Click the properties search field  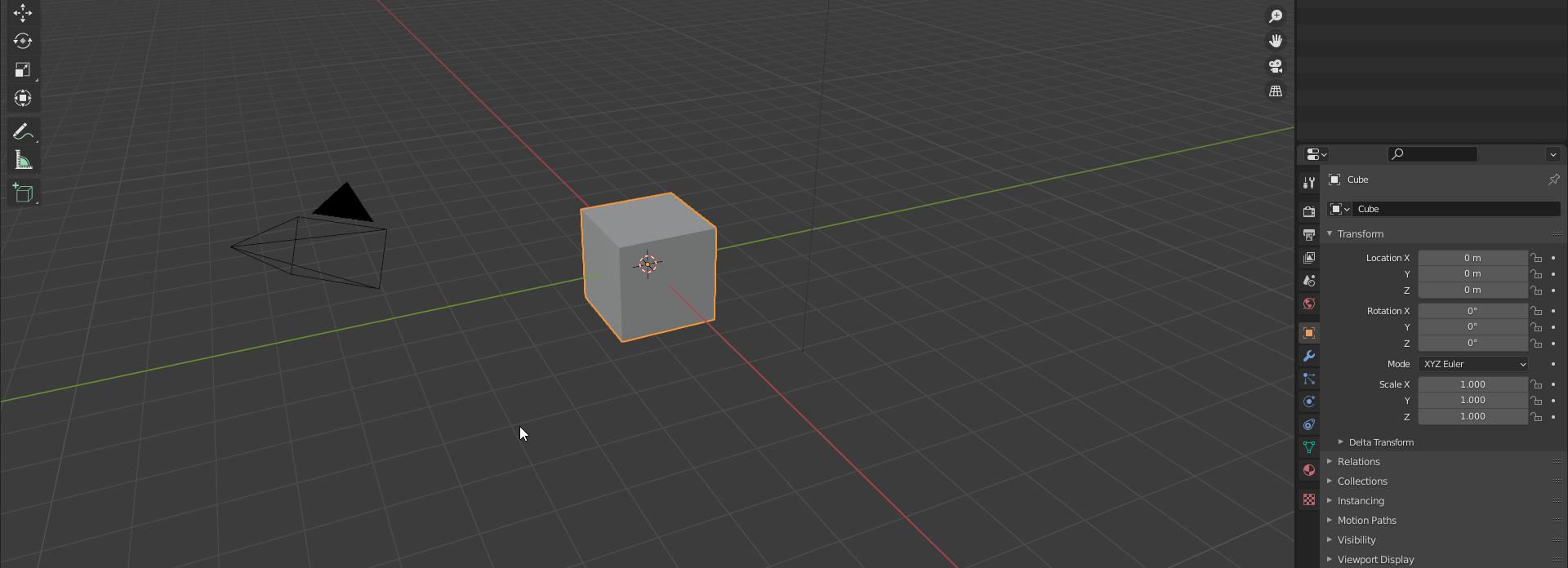(1432, 154)
